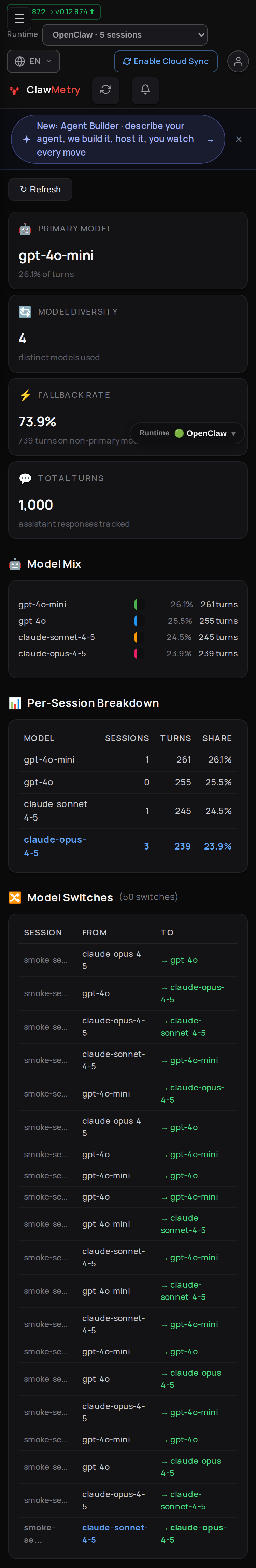
Task: Expand the EN language selector
Action: pyautogui.click(x=33, y=61)
